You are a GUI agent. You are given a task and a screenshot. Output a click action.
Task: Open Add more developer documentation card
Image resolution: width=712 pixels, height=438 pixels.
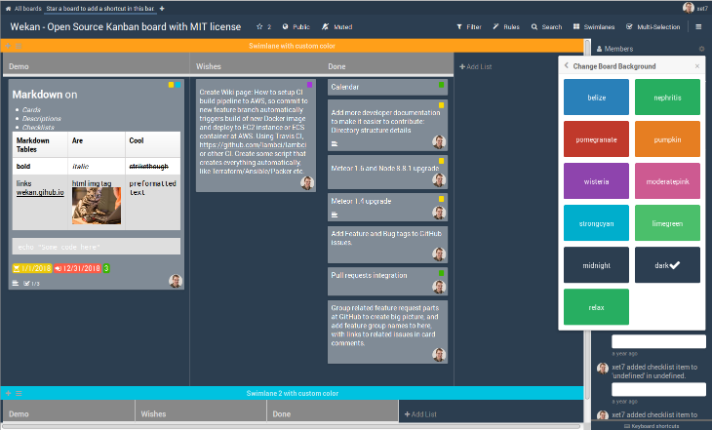pyautogui.click(x=387, y=125)
